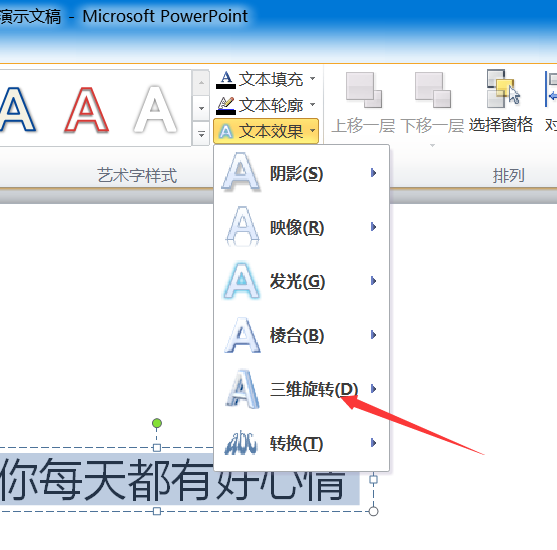Open the 棱台(B) bevel submenu

(301, 335)
